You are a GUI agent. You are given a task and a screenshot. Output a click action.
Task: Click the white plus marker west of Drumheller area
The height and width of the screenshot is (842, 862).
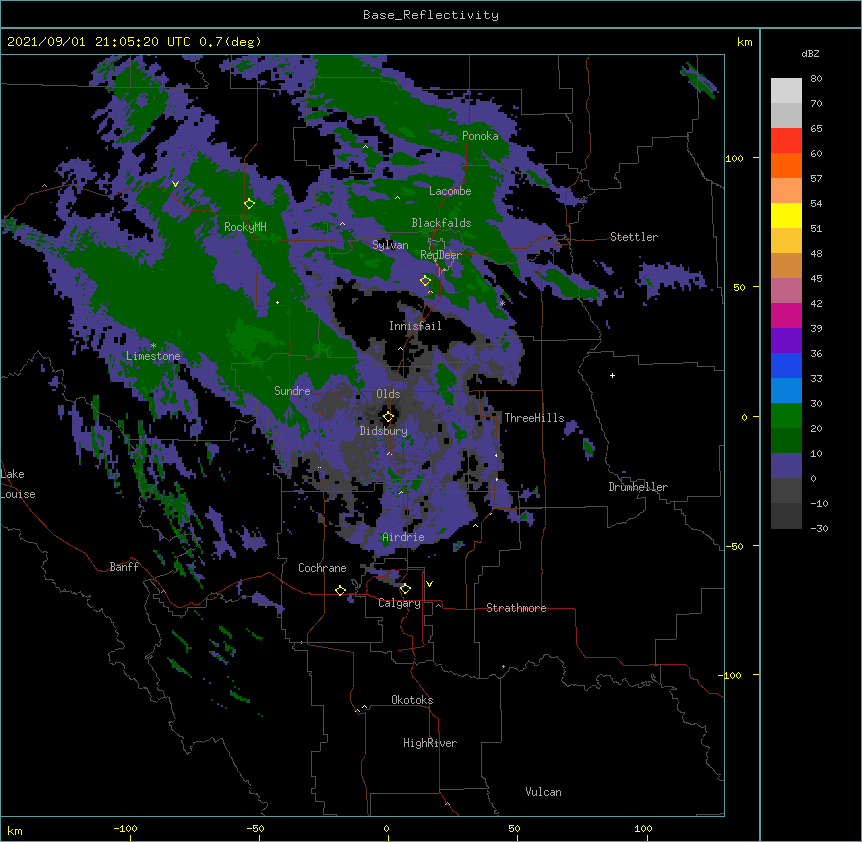point(612,375)
